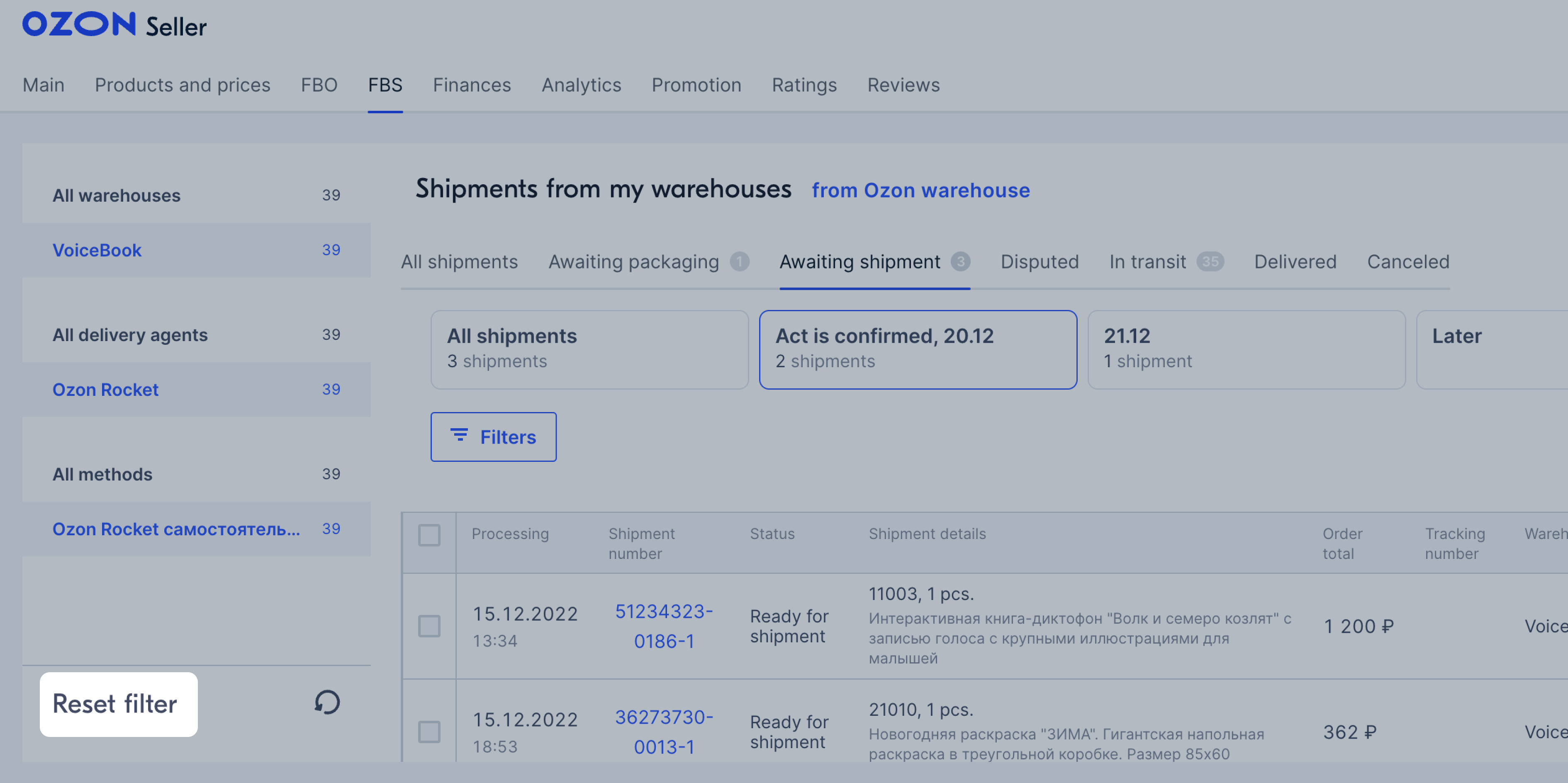Select Ozon Rocket delivery agent
The height and width of the screenshot is (783, 1568).
(196, 389)
